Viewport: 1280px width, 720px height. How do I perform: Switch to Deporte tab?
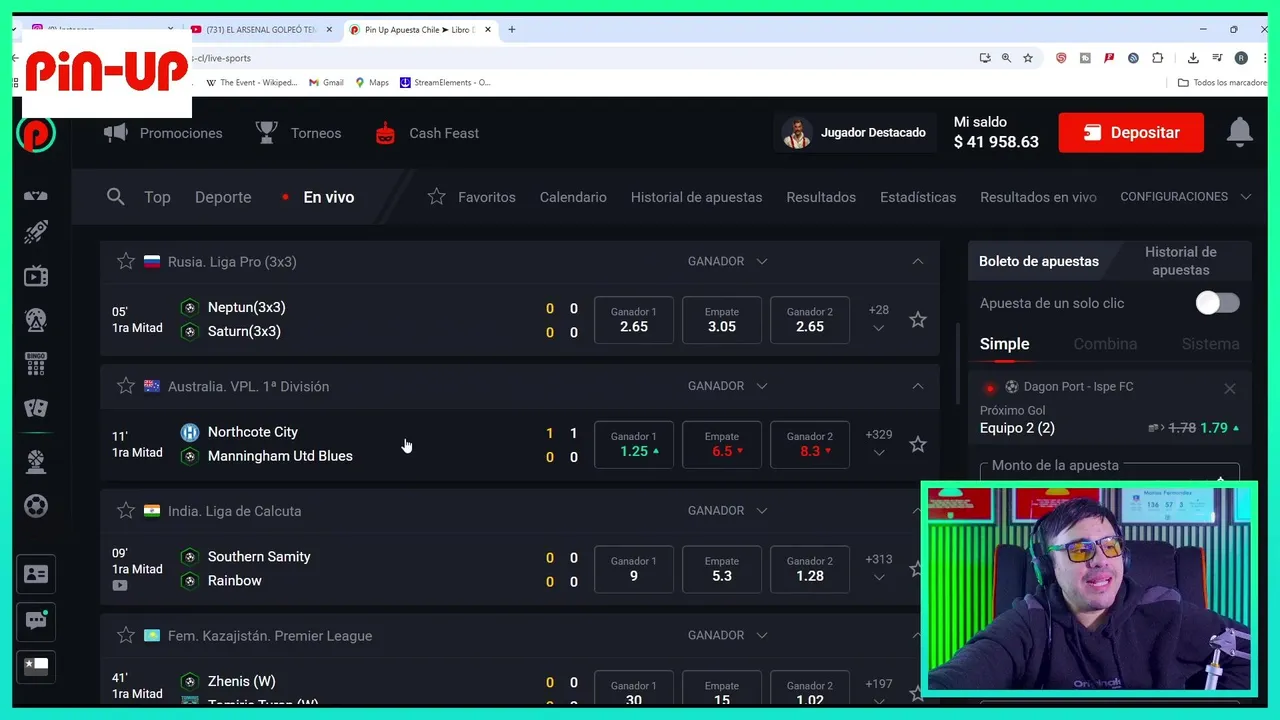[223, 197]
